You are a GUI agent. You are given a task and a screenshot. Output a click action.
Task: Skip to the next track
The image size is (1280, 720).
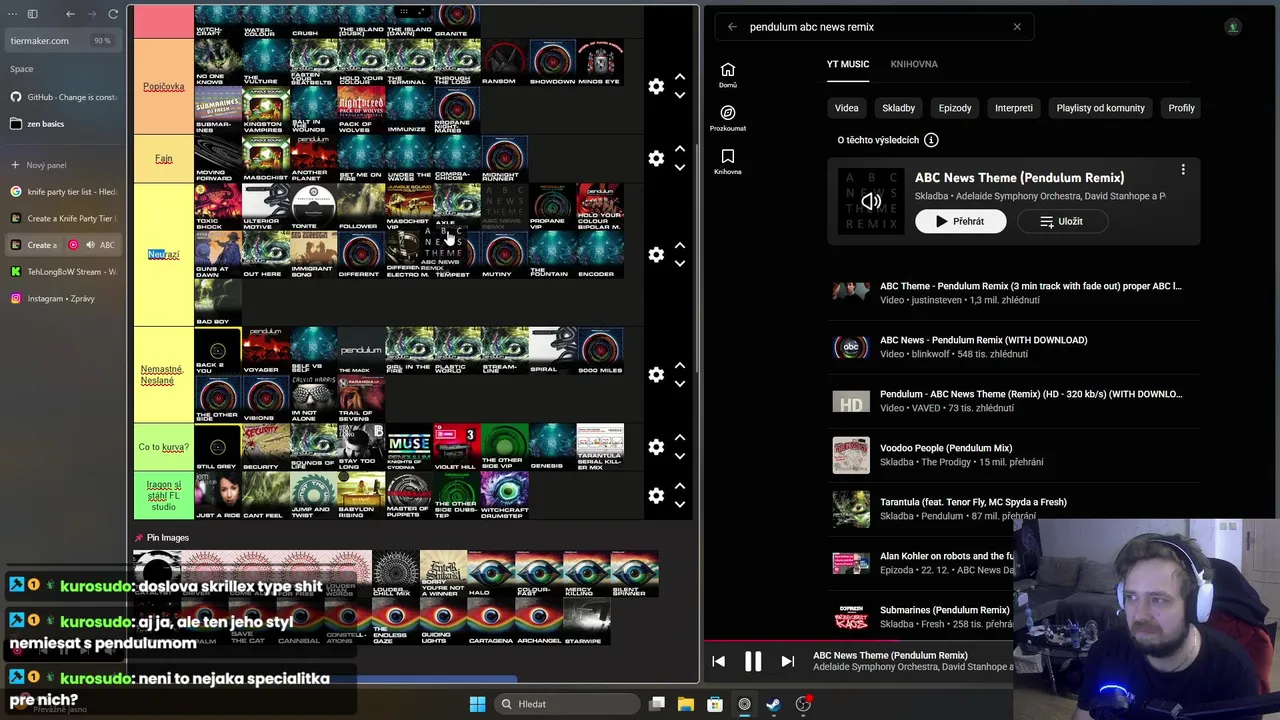pyautogui.click(x=787, y=661)
